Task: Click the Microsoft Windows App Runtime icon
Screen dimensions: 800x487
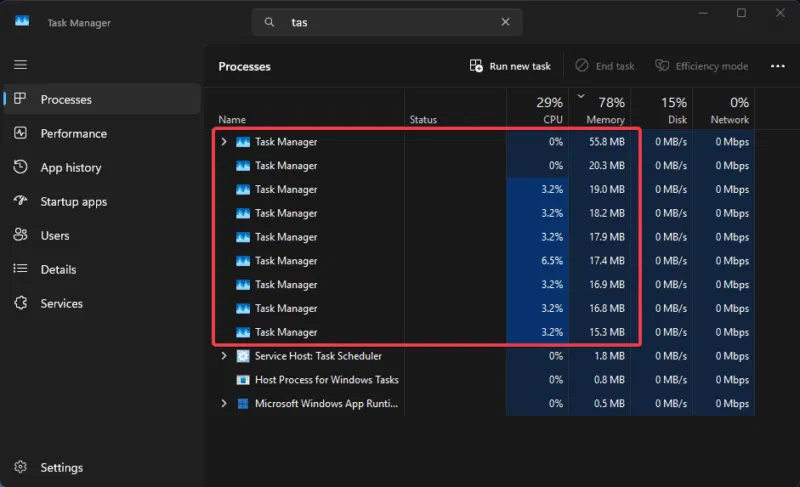Action: coord(243,403)
